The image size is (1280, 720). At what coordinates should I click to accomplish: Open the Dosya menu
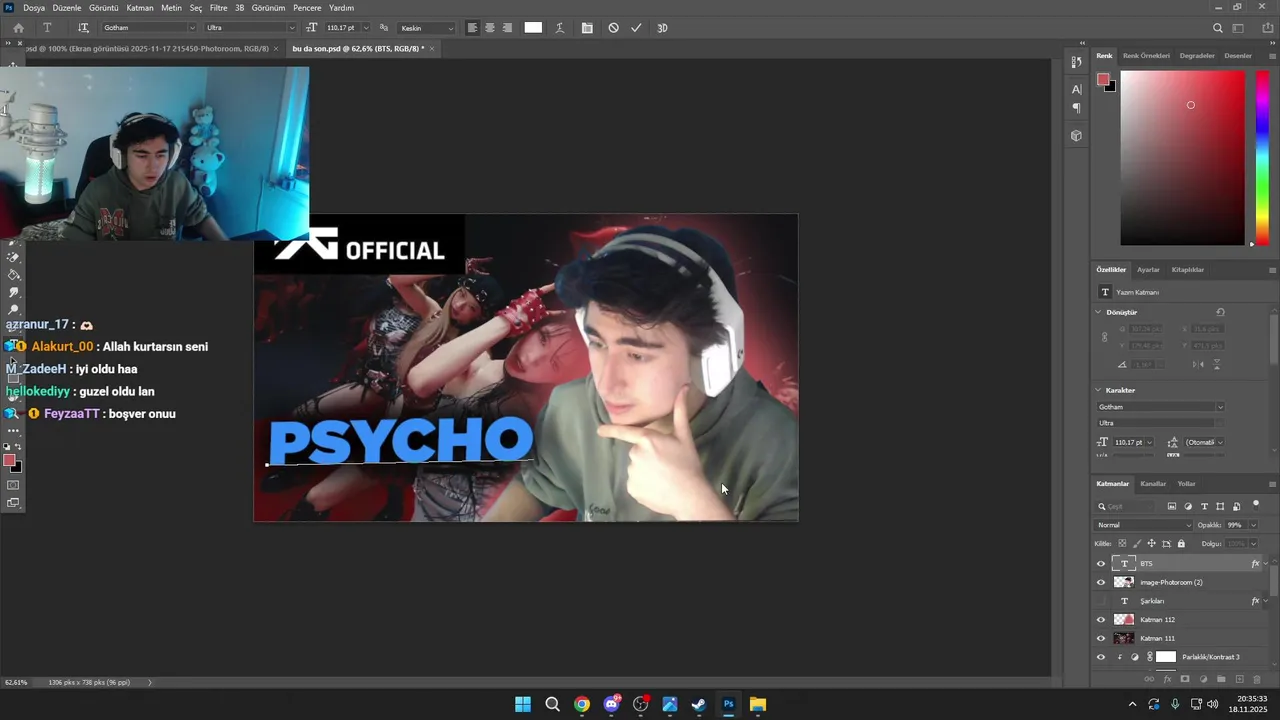[33, 8]
